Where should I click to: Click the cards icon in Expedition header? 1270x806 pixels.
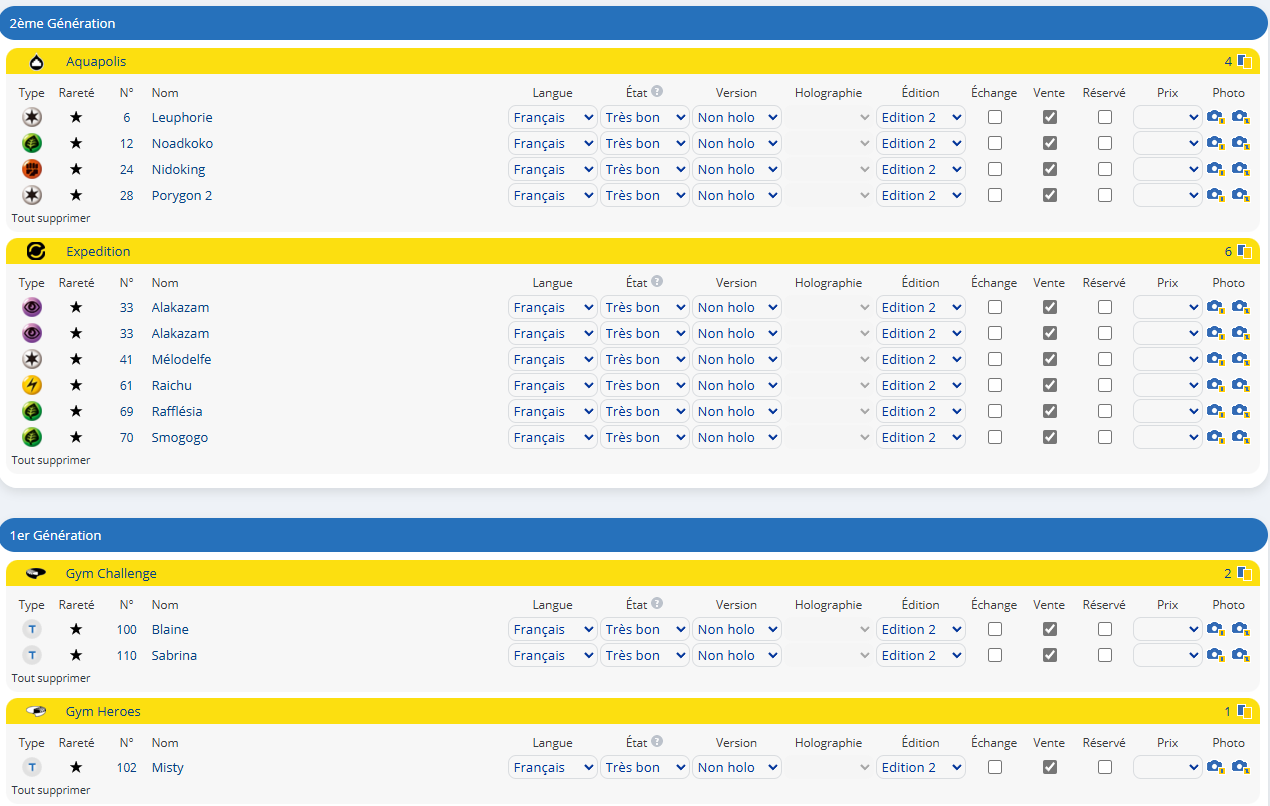1245,251
